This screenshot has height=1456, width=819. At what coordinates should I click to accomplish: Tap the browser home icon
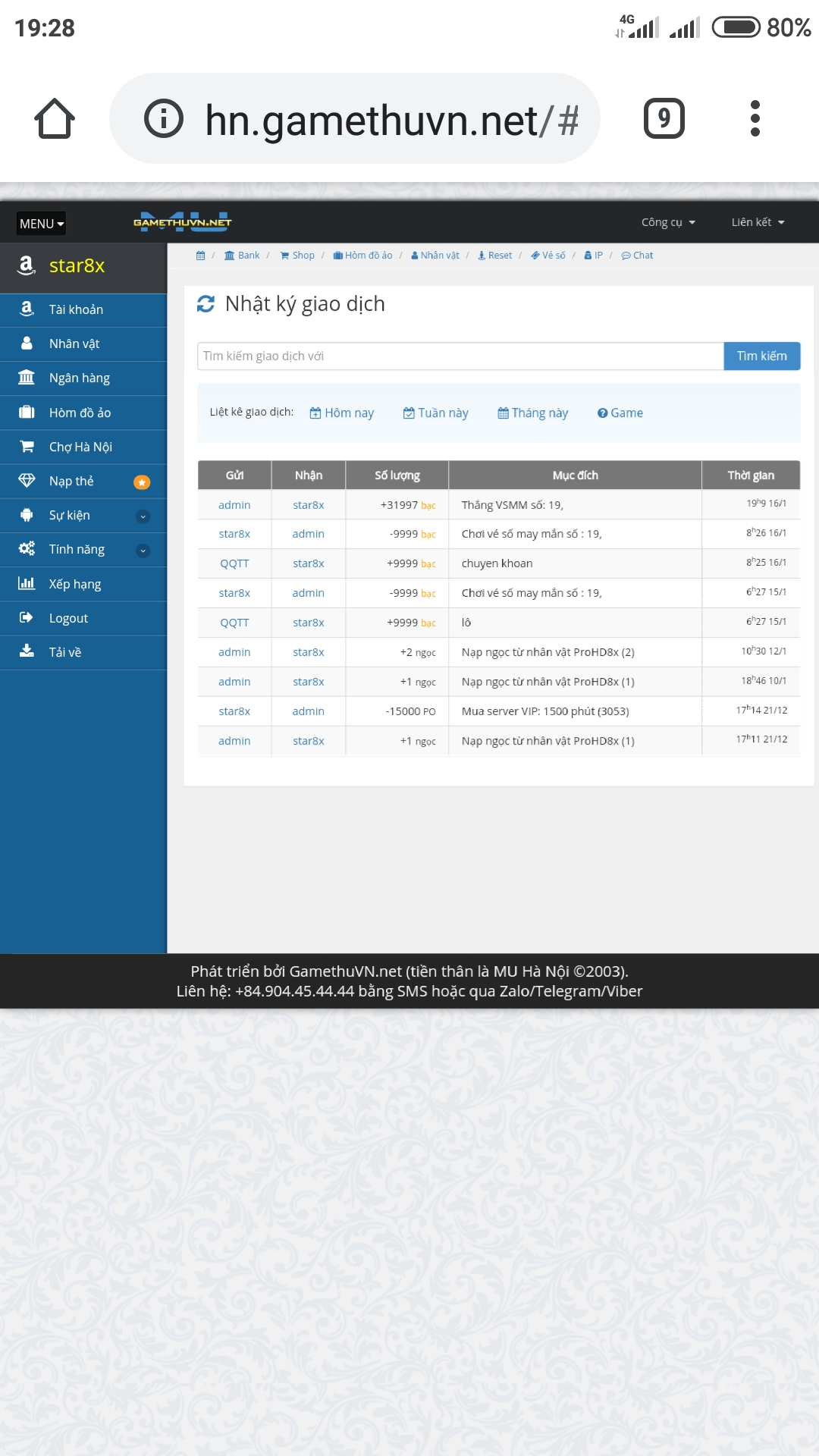55,118
